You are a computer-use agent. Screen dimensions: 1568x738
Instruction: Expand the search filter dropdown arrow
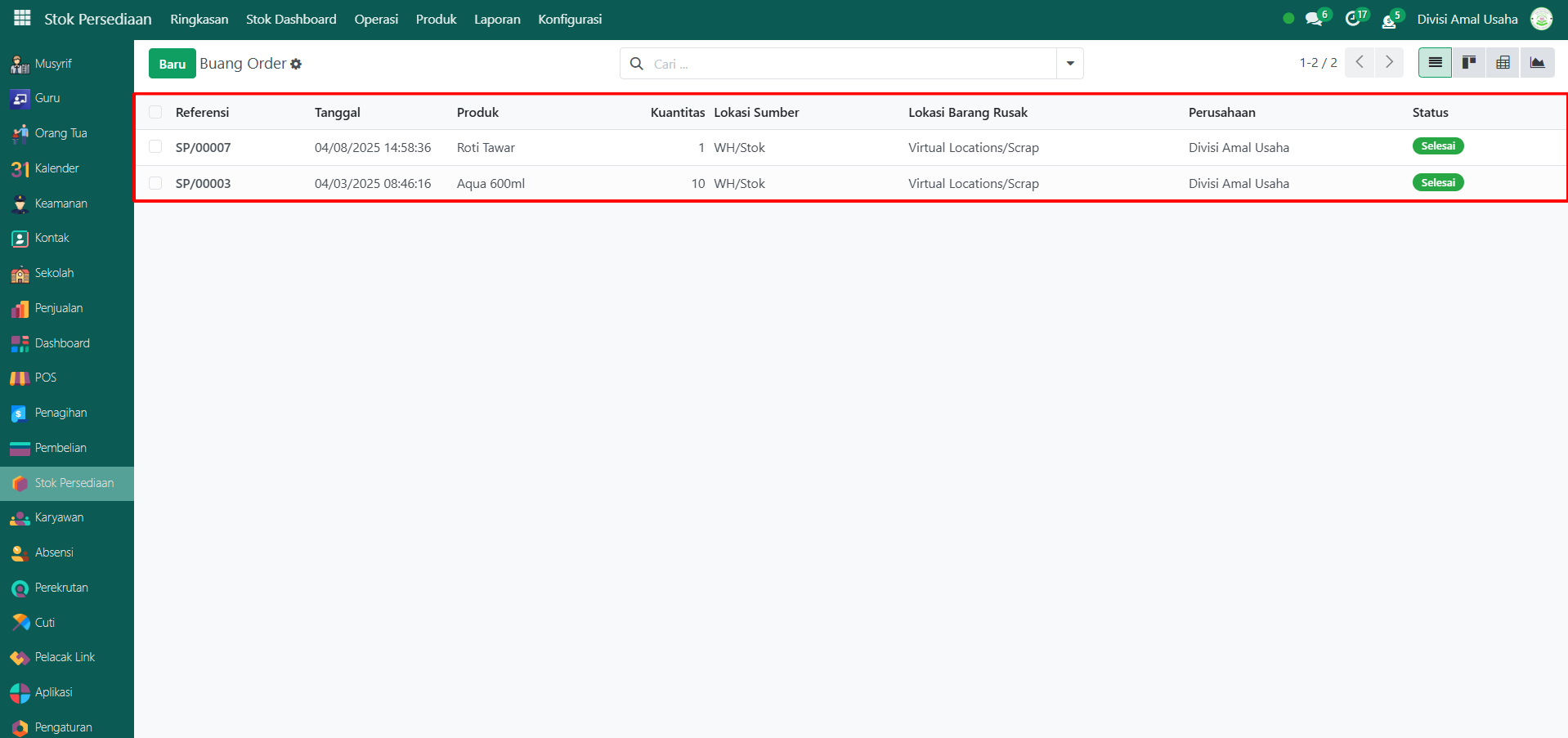pos(1069,64)
